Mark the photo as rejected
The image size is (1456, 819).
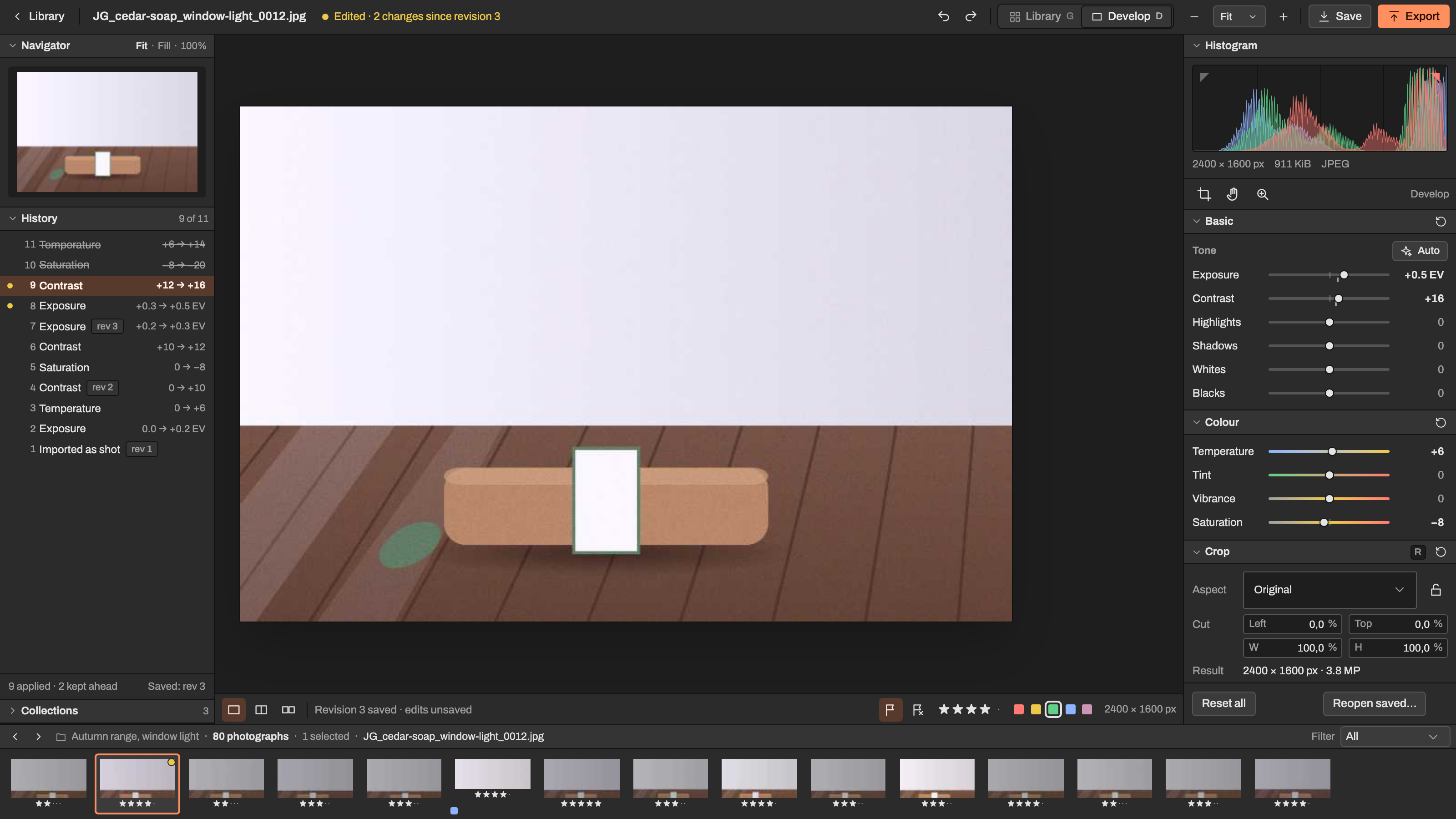pyautogui.click(x=917, y=709)
